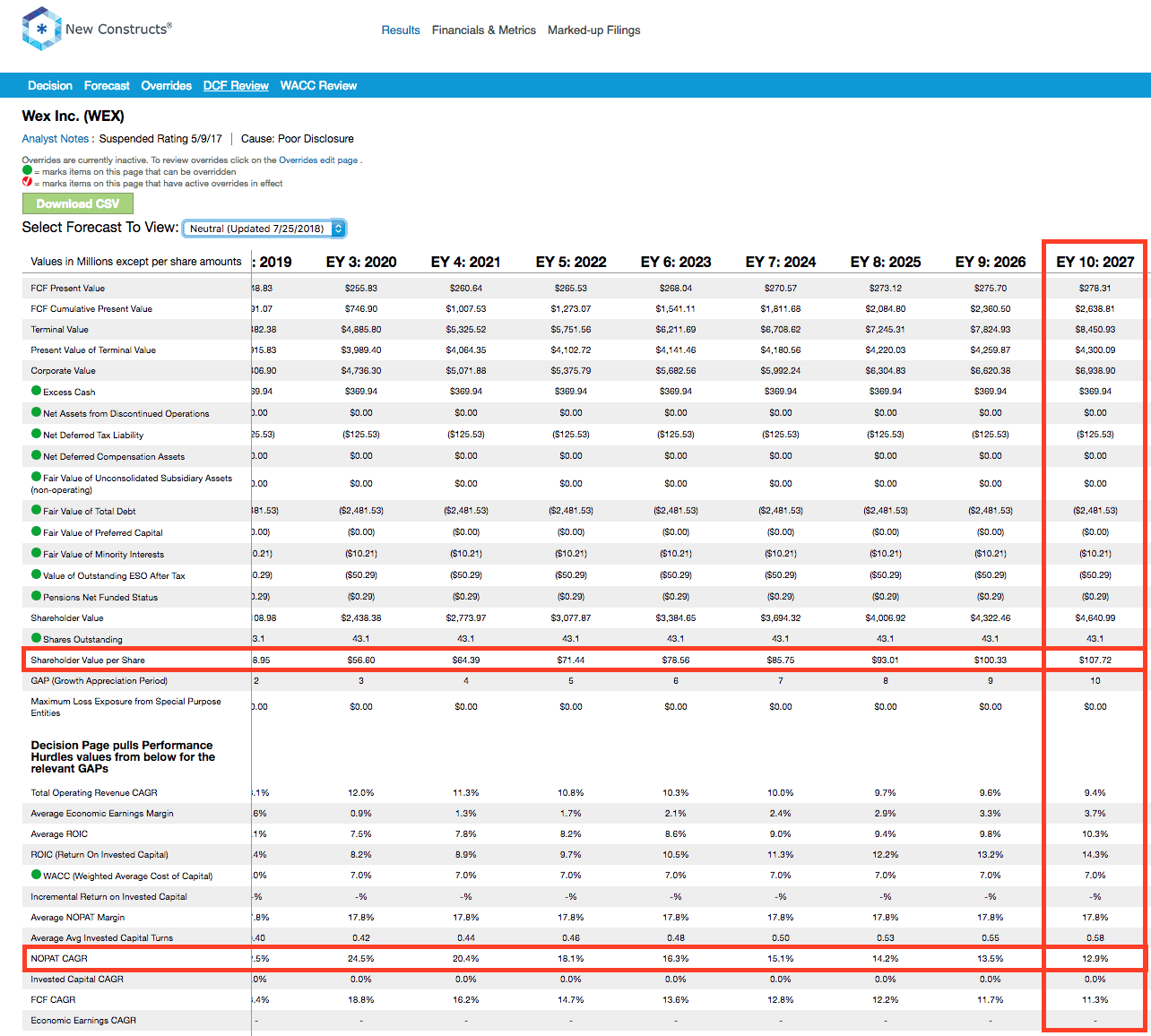Click the $278.31 FCF Present Value cell
This screenshot has width=1151, height=1036.
pos(1095,288)
